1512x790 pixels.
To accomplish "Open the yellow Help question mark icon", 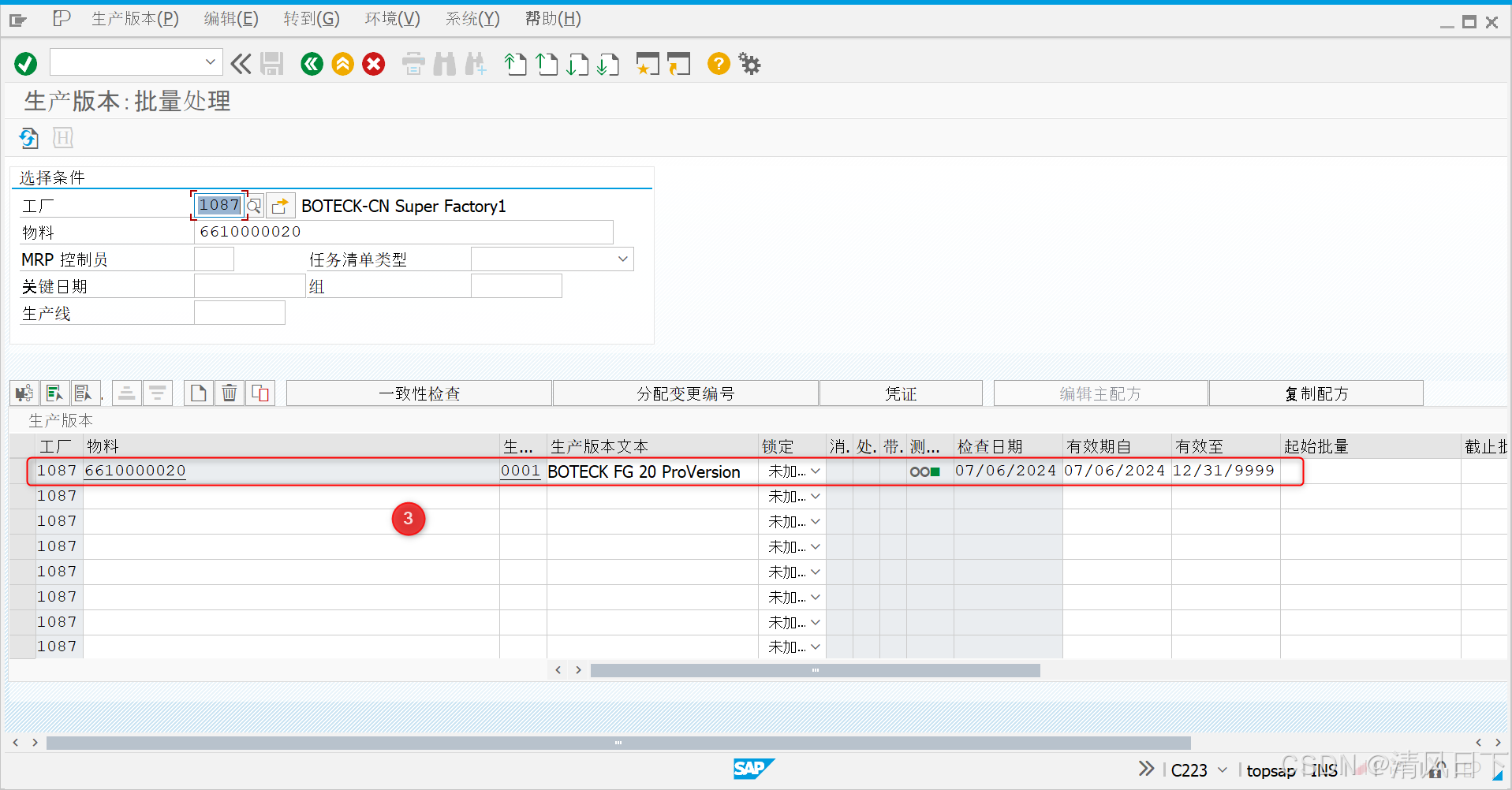I will (719, 64).
